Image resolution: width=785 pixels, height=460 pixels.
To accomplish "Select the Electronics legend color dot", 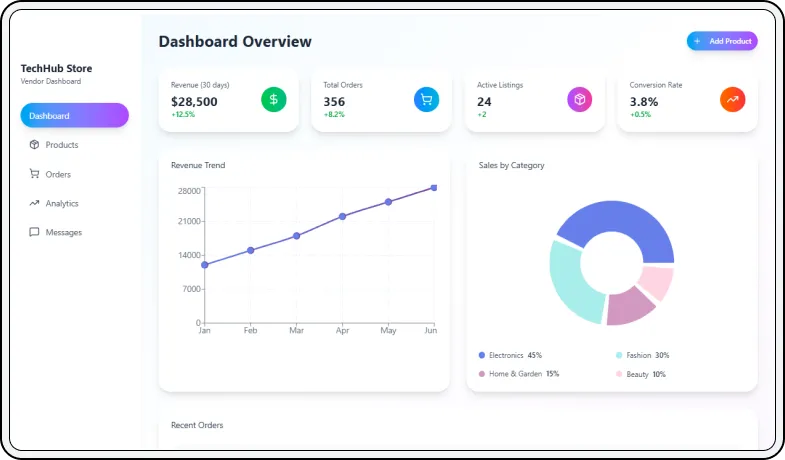I will [x=482, y=355].
